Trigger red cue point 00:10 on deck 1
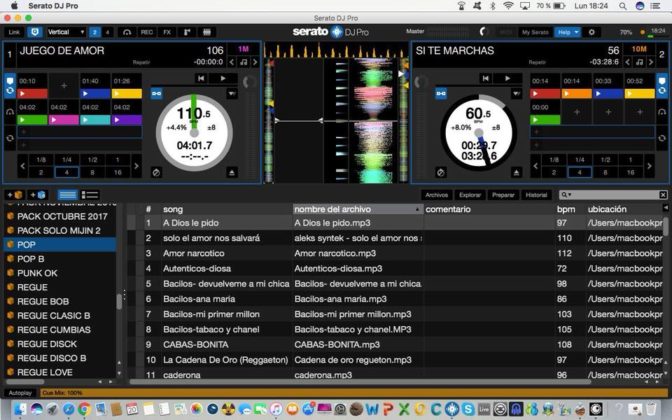The image size is (672, 420). tap(33, 93)
